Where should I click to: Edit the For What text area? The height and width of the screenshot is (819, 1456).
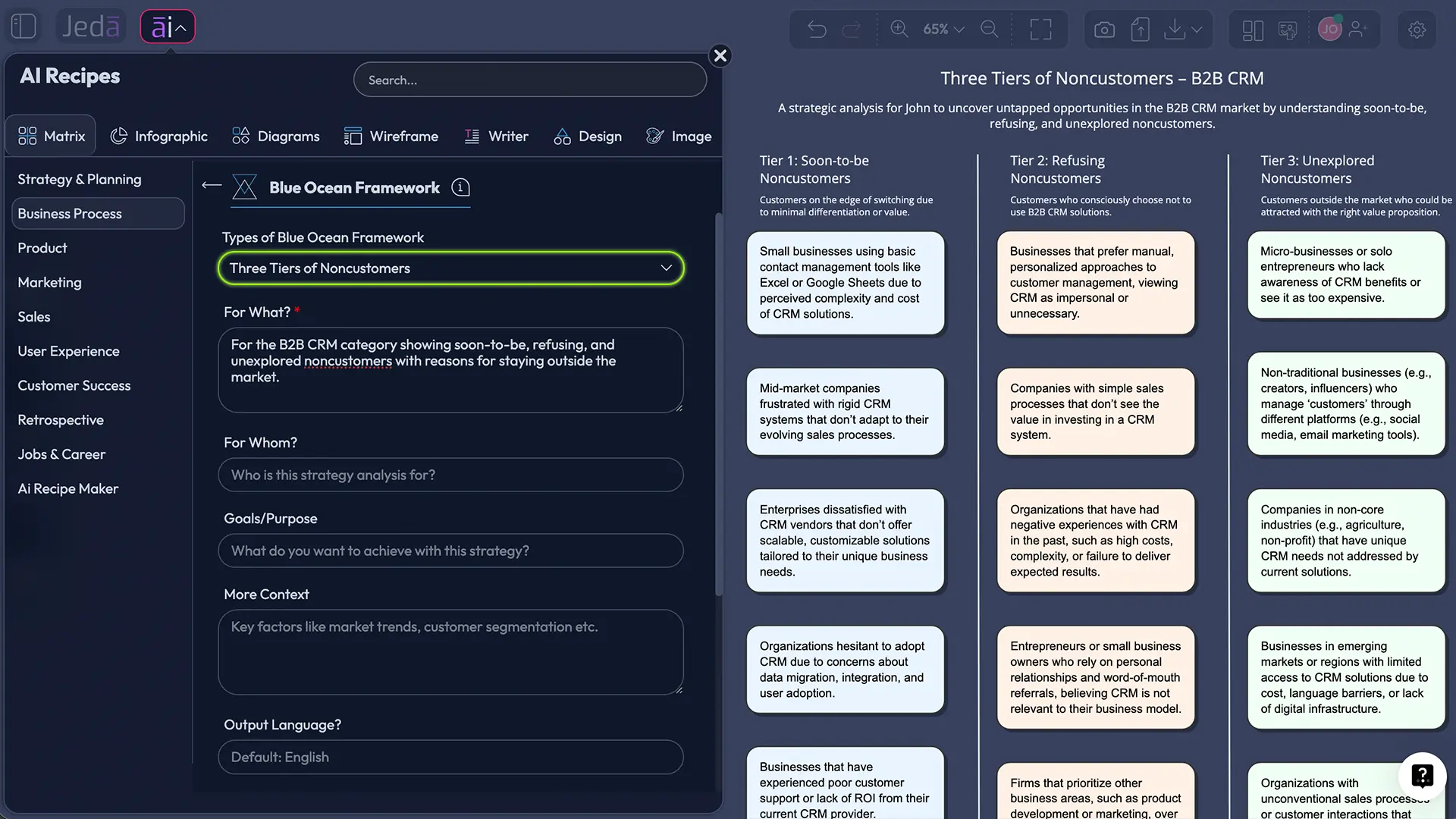pyautogui.click(x=450, y=370)
